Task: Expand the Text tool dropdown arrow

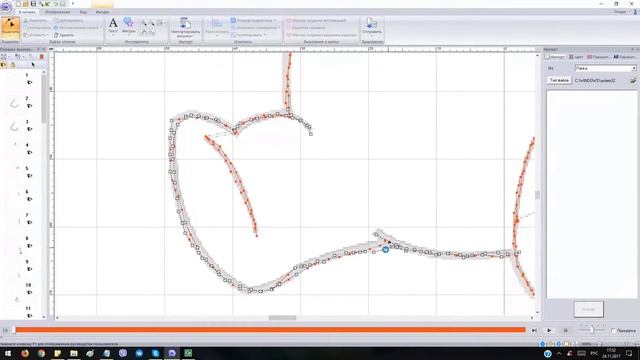Action: point(113,35)
